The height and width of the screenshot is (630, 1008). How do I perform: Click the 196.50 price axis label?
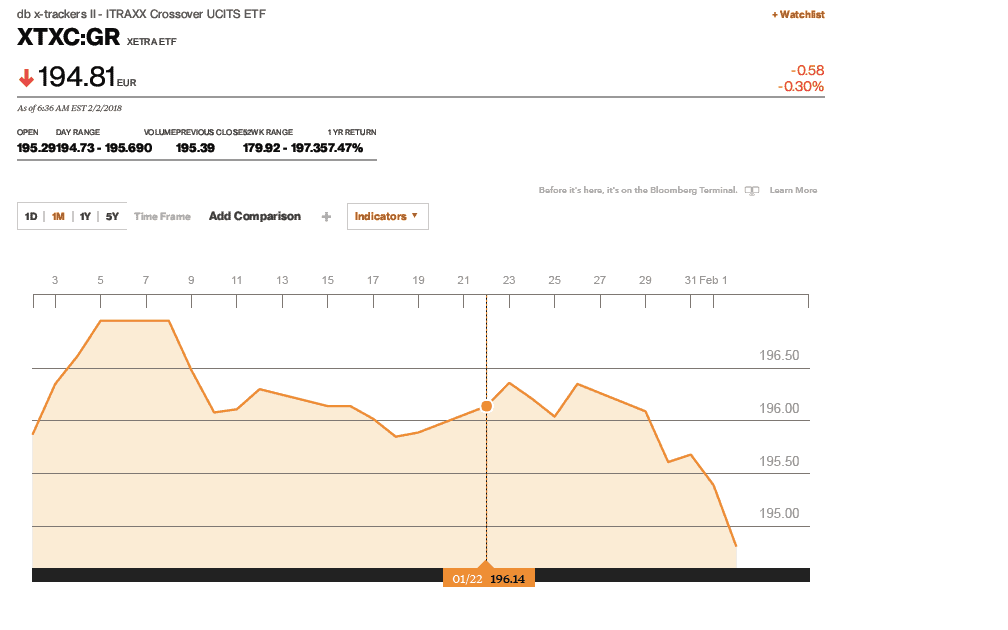[779, 355]
